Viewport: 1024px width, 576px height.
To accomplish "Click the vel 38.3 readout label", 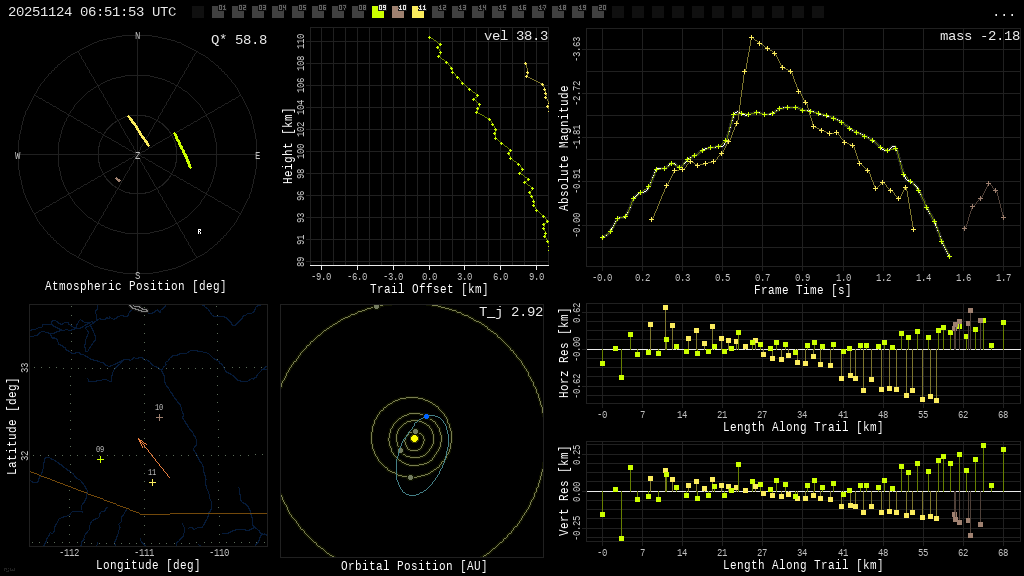I will point(516,36).
